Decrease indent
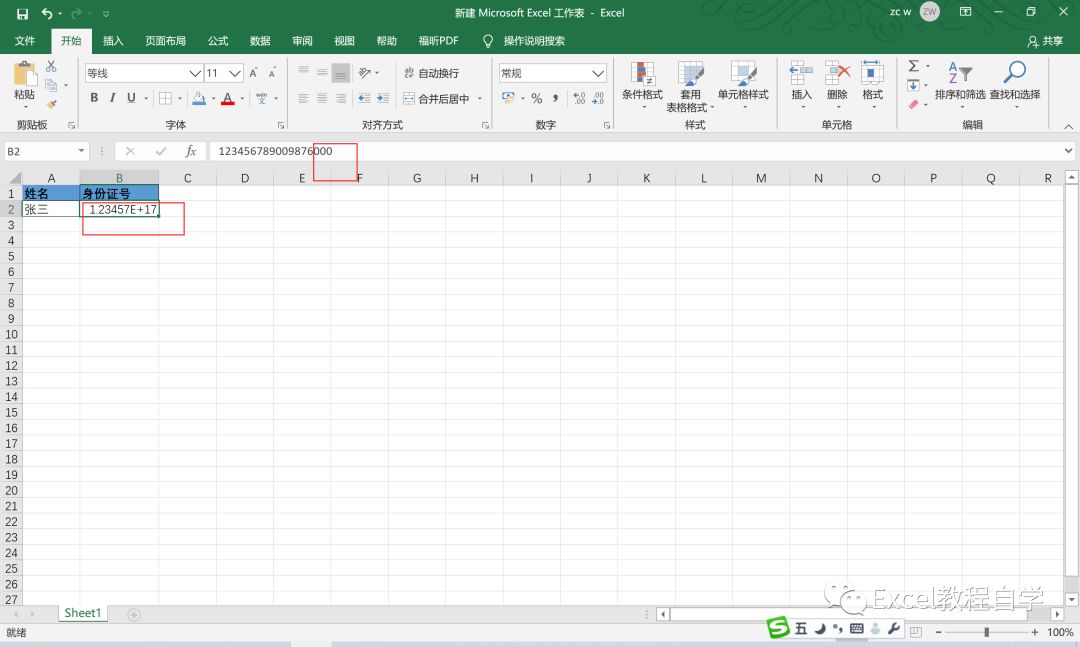This screenshot has width=1080, height=647. point(364,99)
